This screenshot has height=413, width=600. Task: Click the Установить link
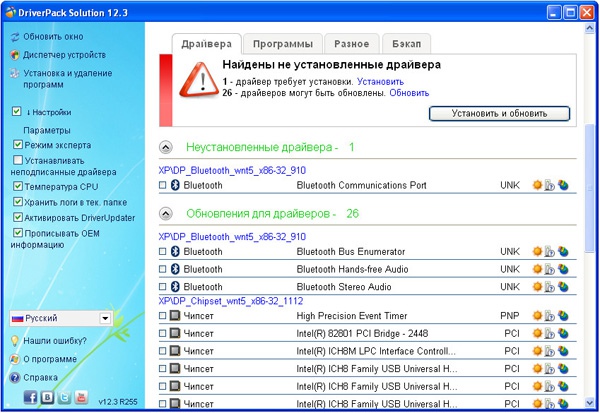pos(380,82)
